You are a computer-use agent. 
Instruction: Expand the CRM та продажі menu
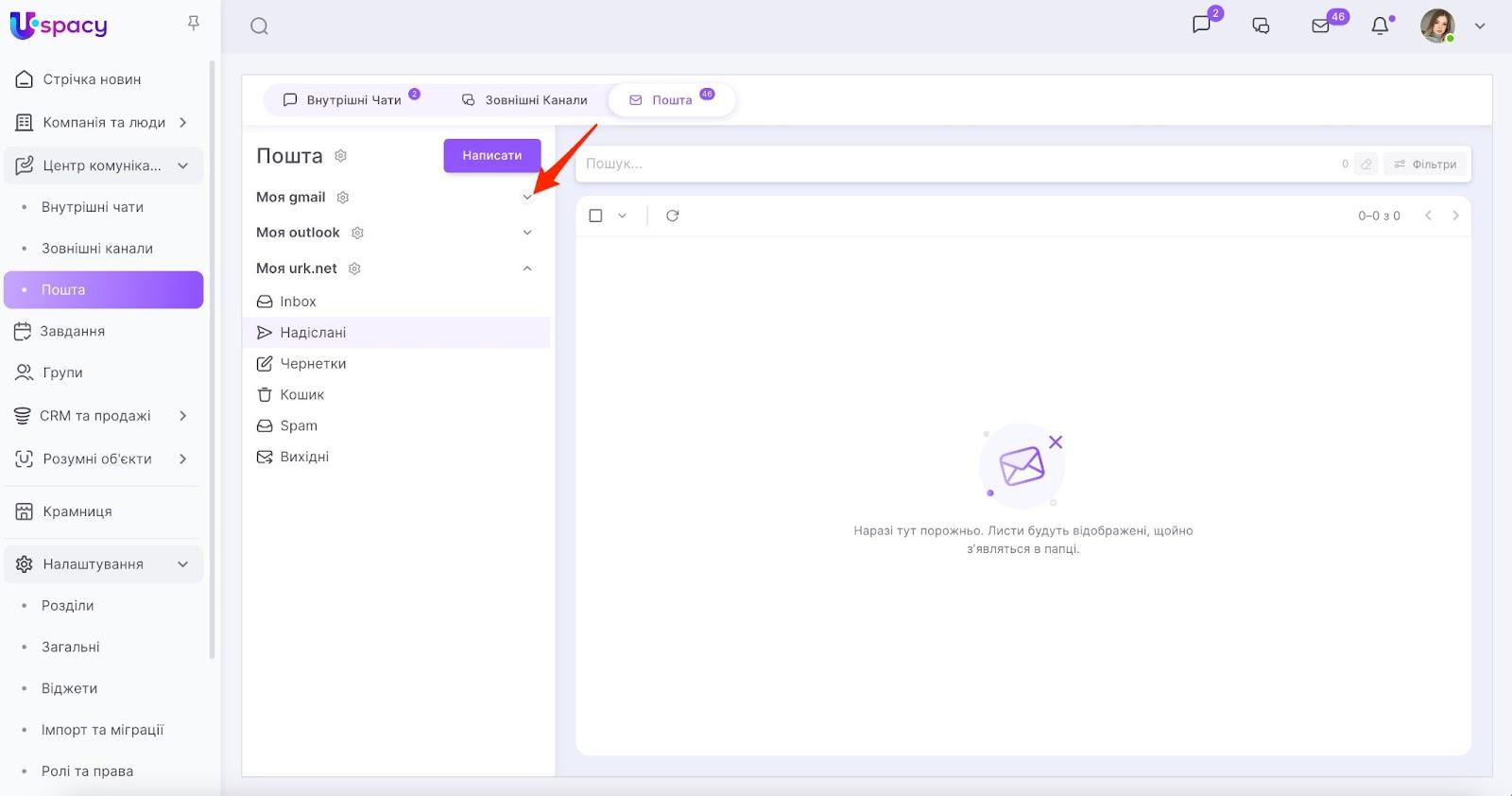point(182,416)
